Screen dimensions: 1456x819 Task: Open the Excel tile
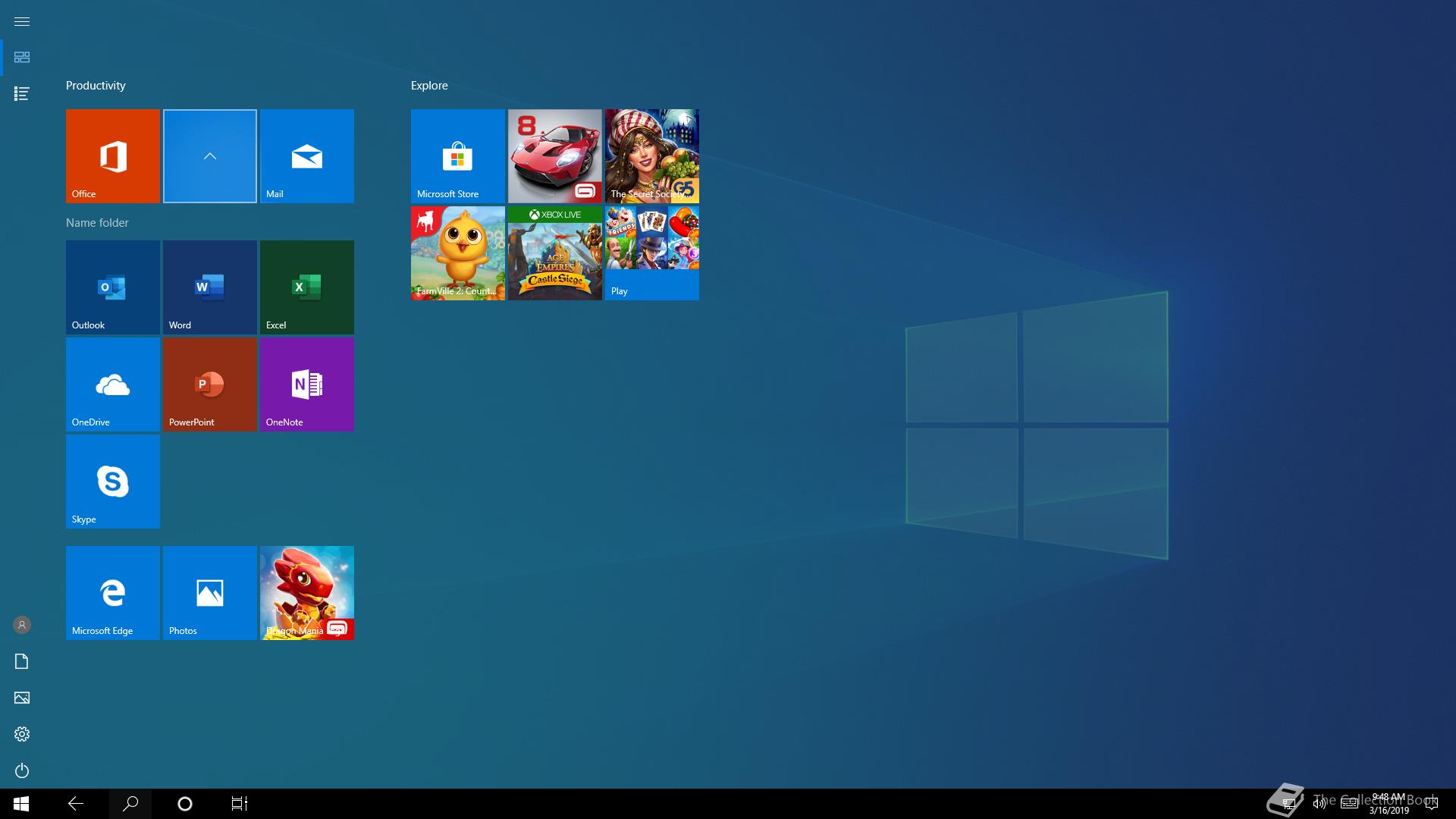307,287
